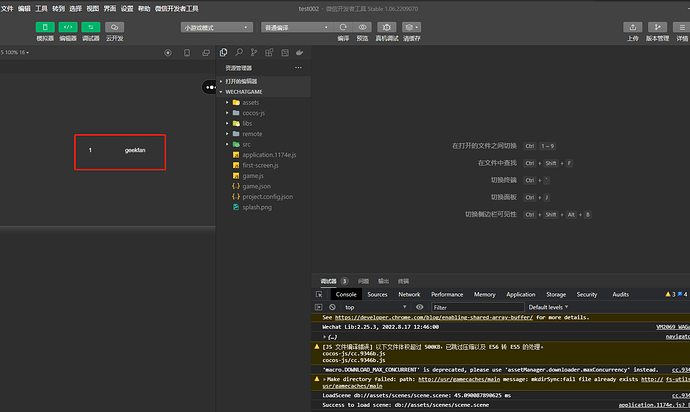Open the top context dropdown

point(375,307)
